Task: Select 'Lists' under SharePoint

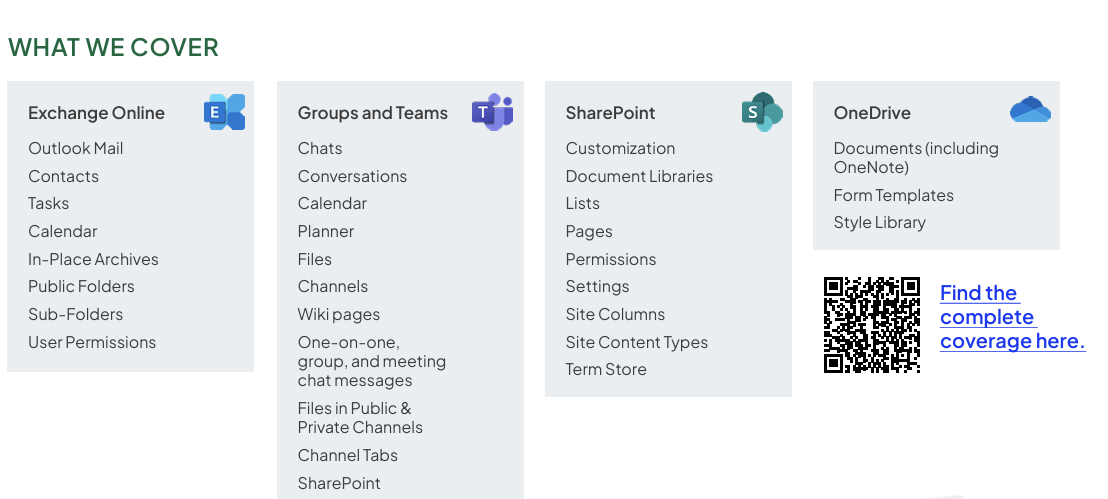Action: pyautogui.click(x=582, y=204)
